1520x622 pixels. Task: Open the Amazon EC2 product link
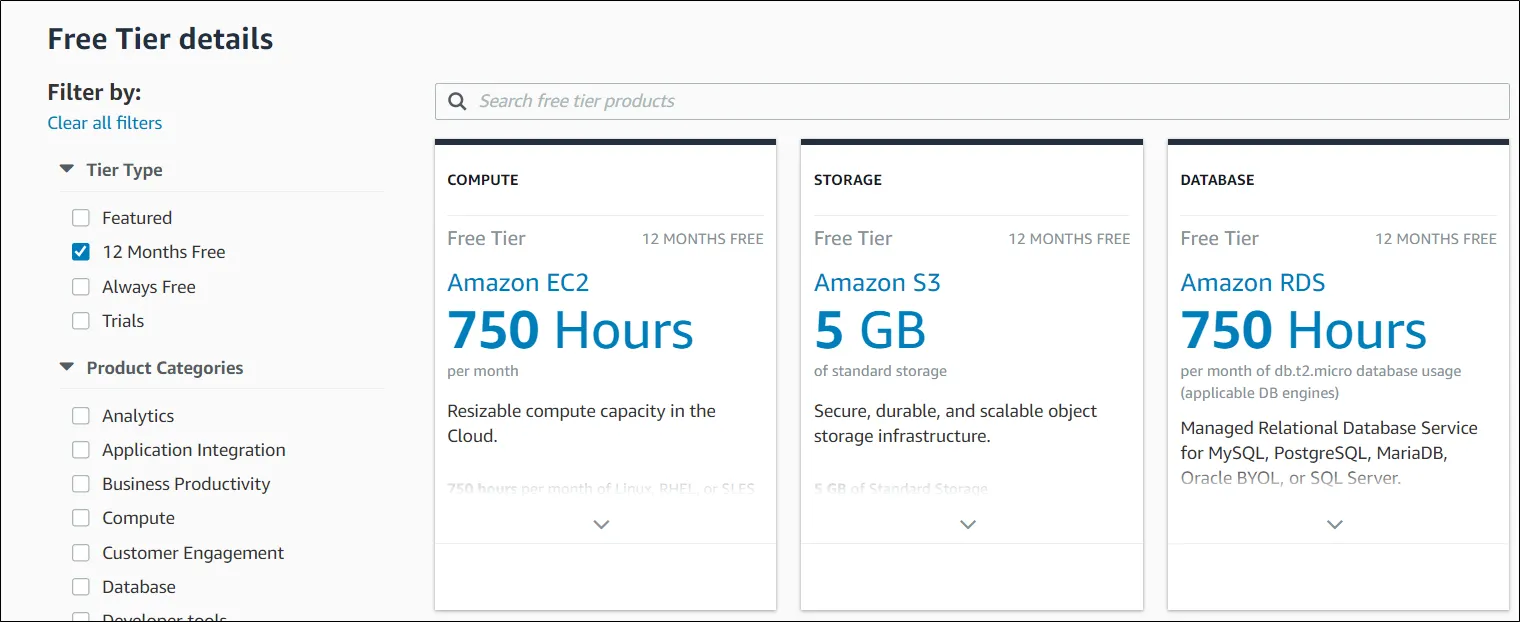[518, 283]
